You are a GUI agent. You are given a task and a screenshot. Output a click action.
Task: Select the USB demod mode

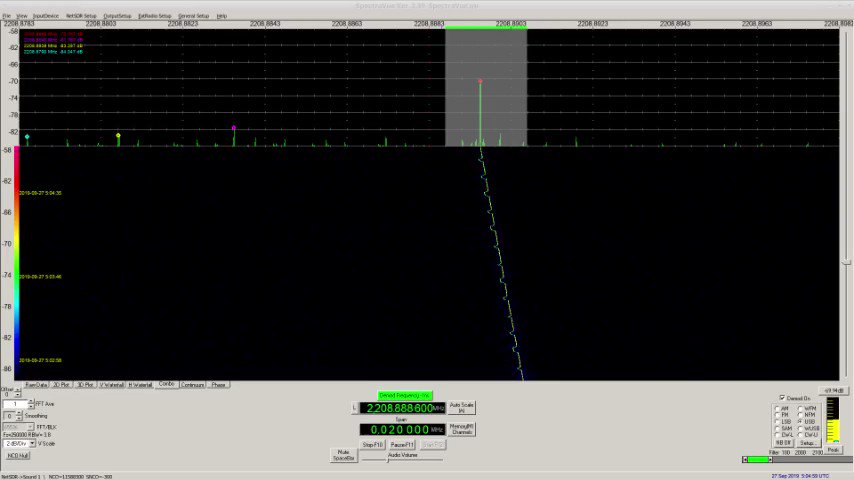coord(801,422)
